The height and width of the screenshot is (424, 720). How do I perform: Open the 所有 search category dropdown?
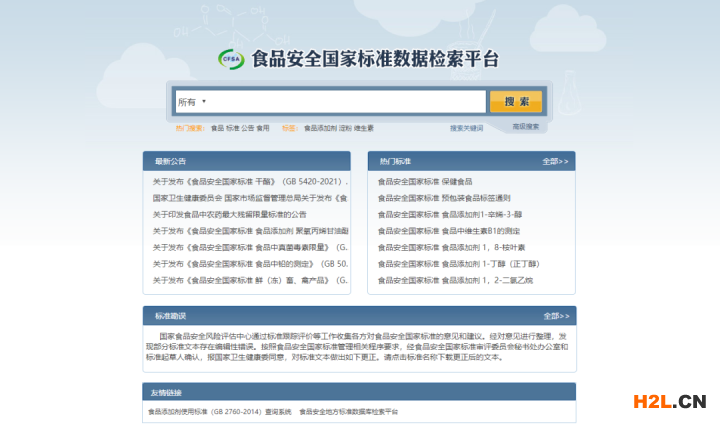(191, 102)
